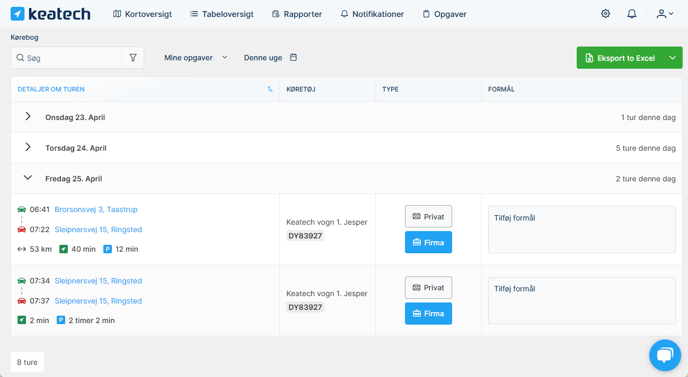Sort by Detaljer om turen column
Screen dimensions: 688x377
click(x=51, y=89)
